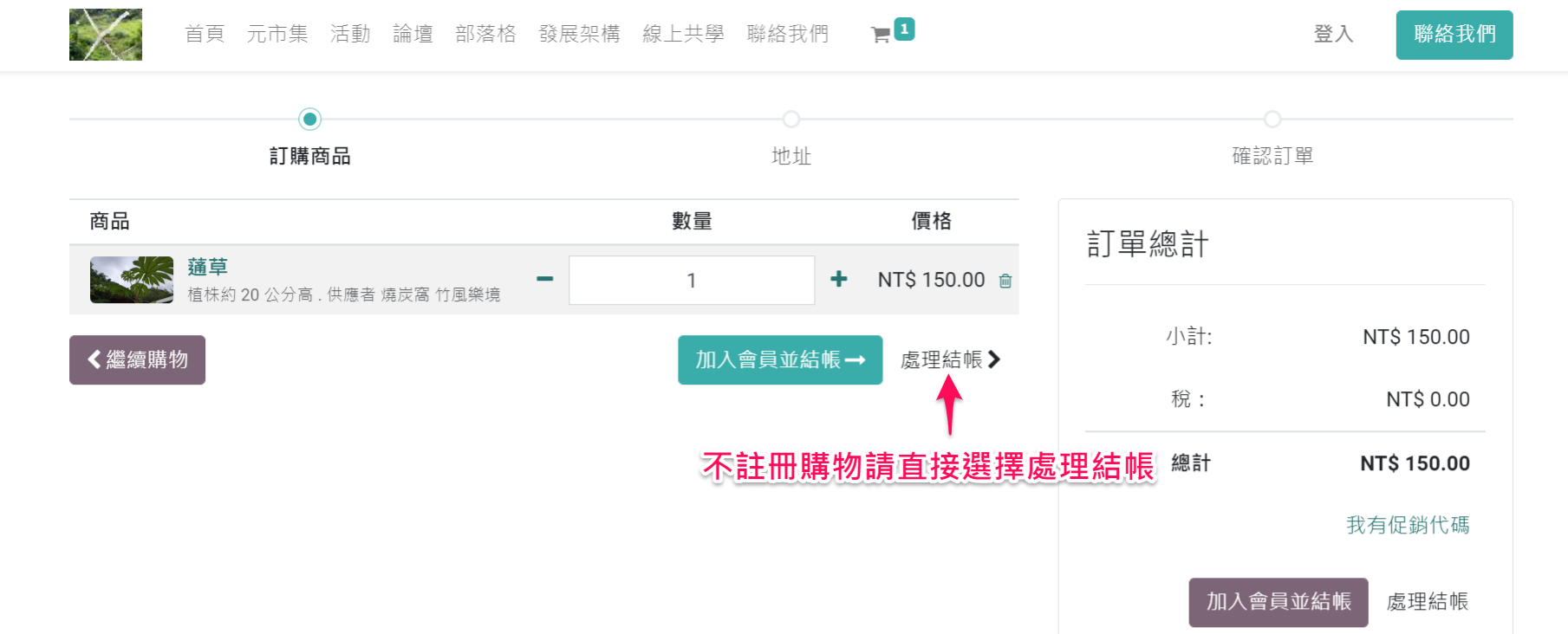Viewport: 1568px width, 634px height.
Task: Open the 發展架構 page
Action: 579,34
